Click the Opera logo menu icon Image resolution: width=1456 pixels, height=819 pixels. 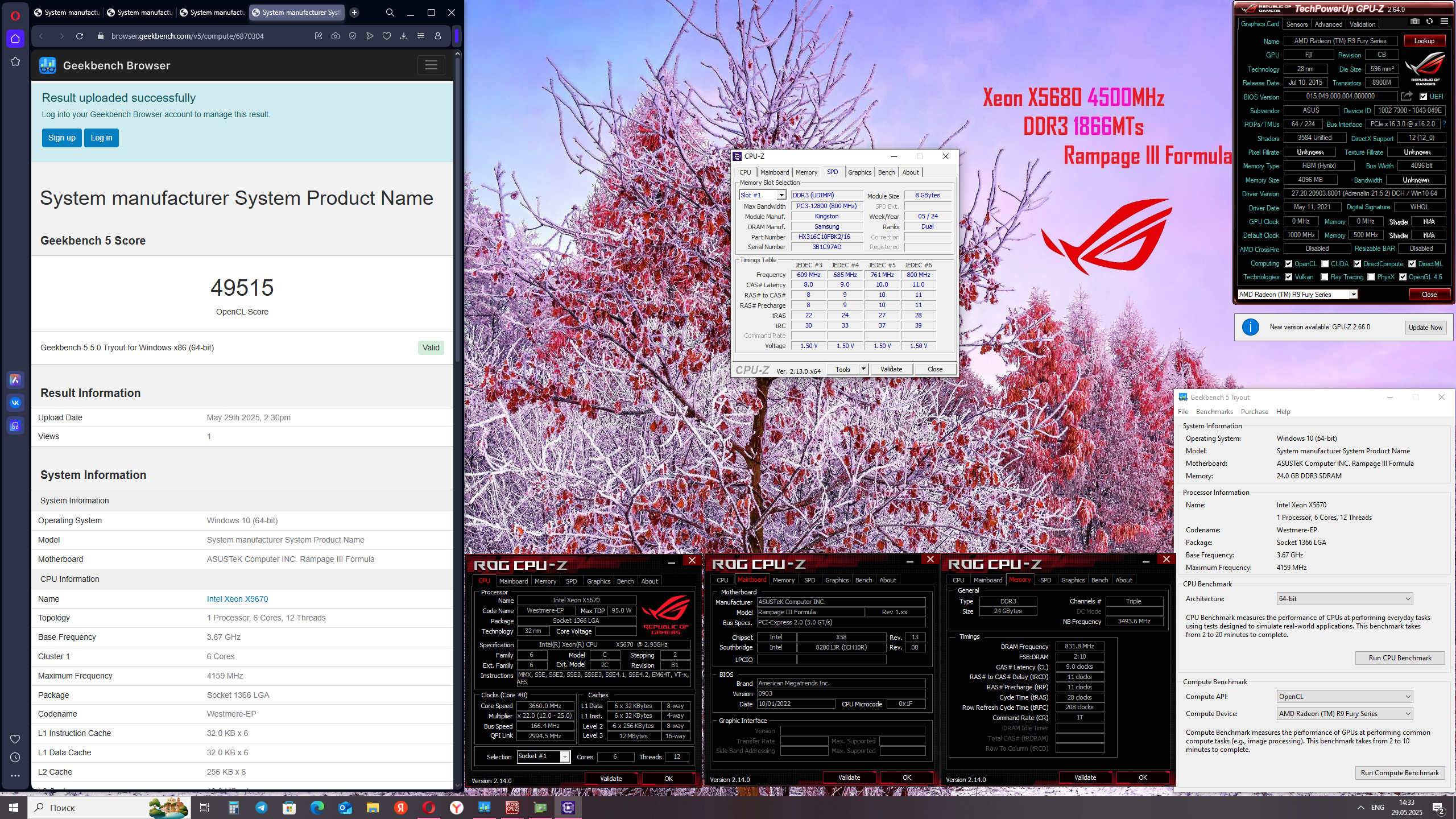(15, 16)
